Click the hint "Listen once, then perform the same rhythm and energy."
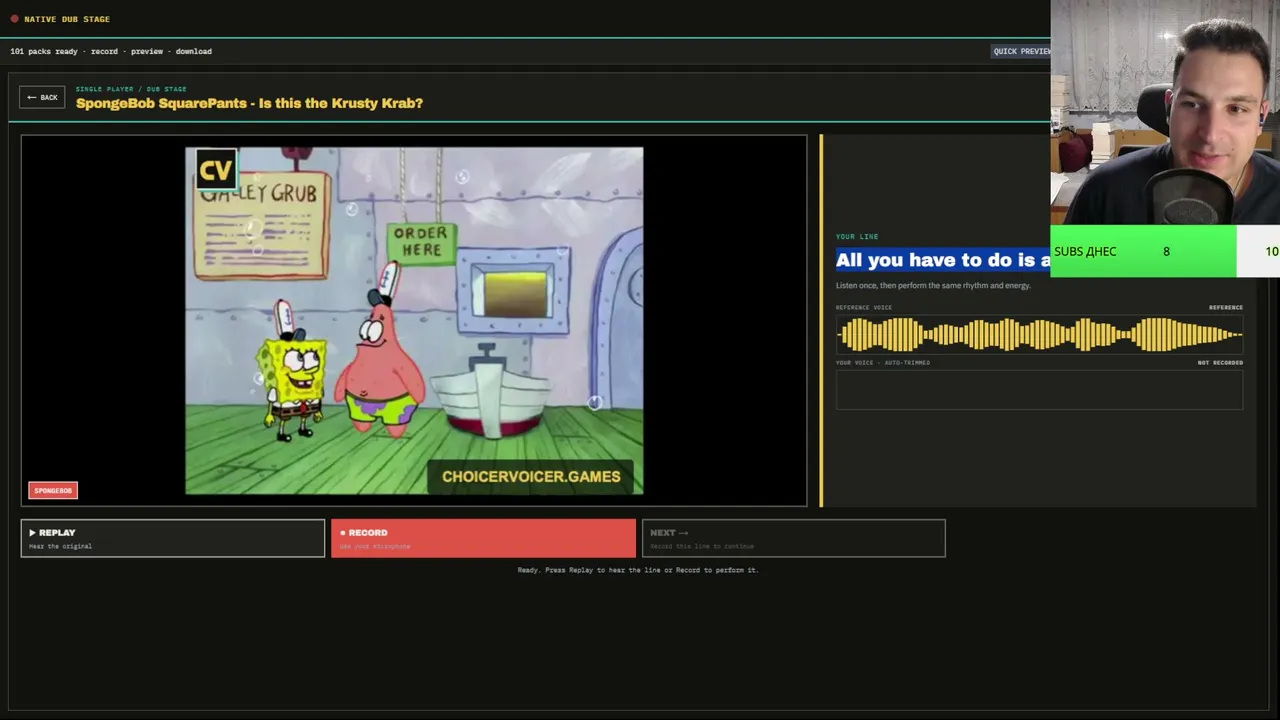The height and width of the screenshot is (720, 1280). click(x=933, y=285)
